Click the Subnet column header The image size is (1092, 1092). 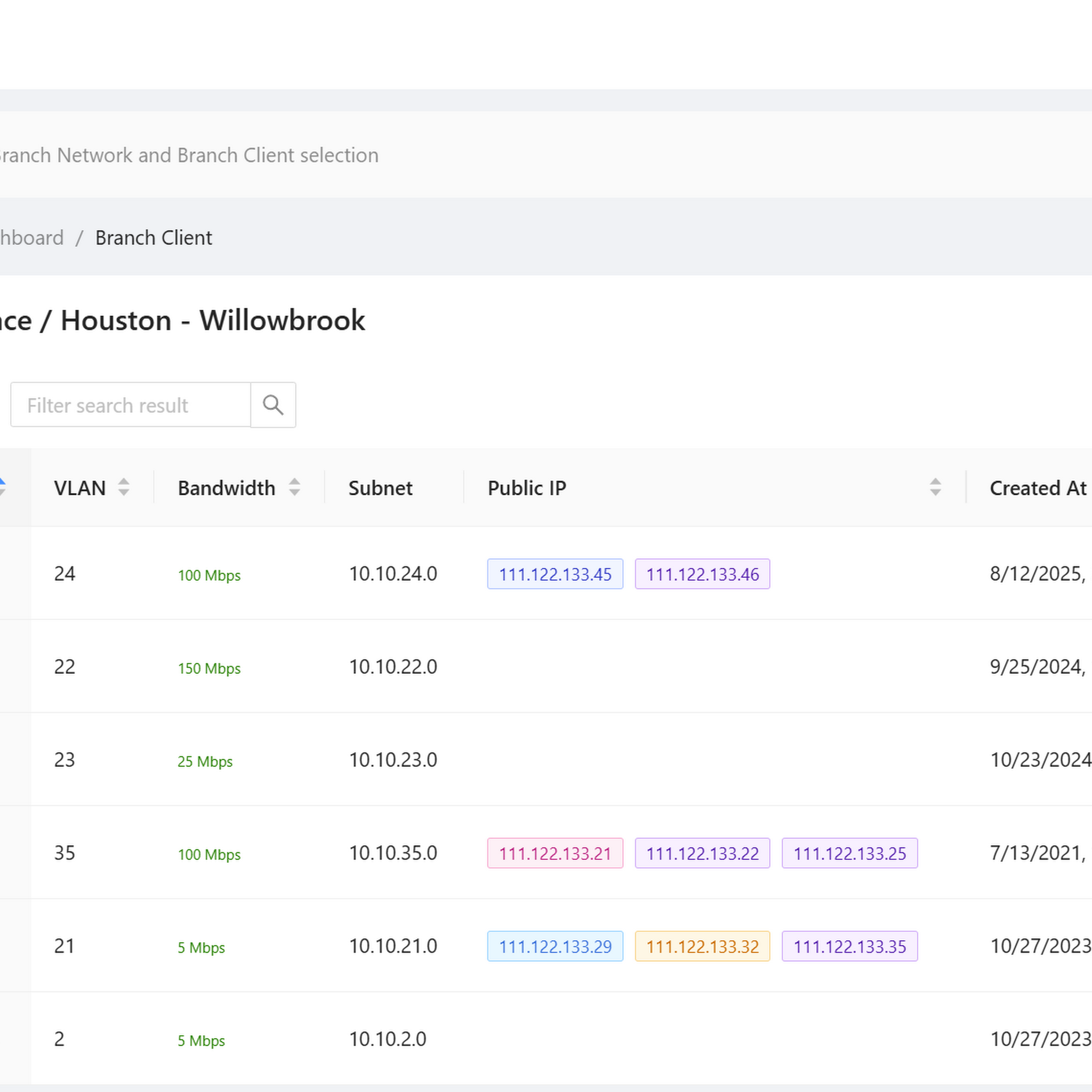click(380, 488)
